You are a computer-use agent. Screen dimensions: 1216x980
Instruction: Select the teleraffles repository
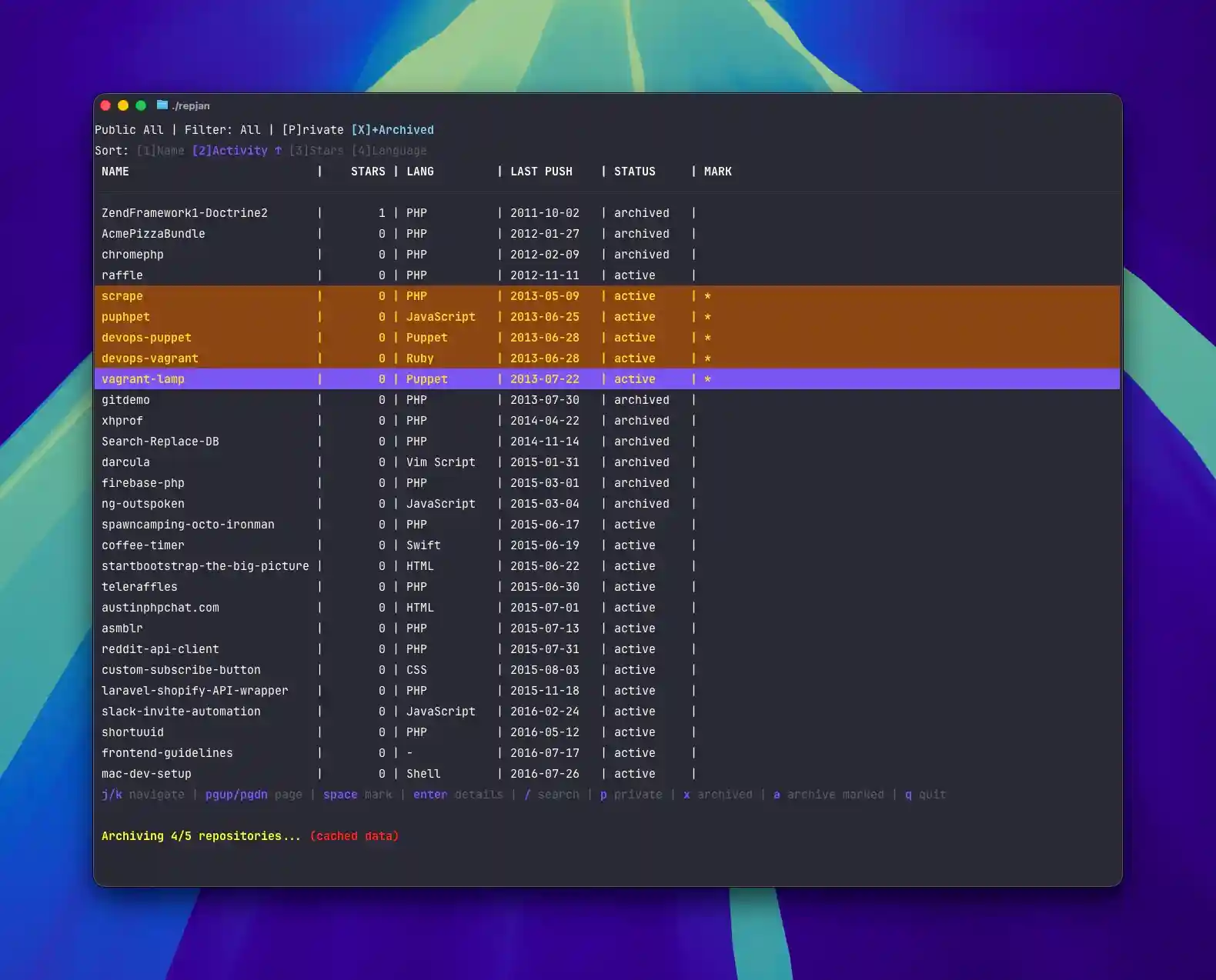(139, 587)
